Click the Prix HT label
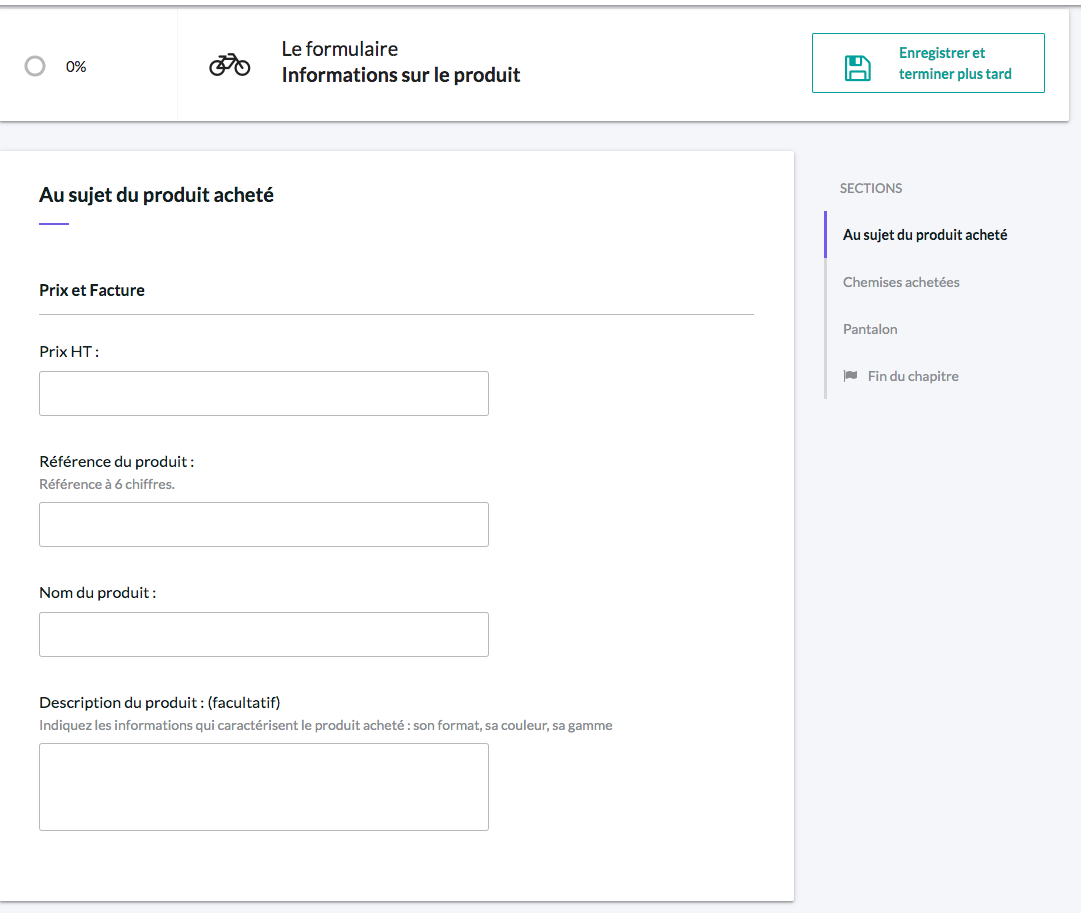Viewport: 1081px width, 913px height. 69,352
